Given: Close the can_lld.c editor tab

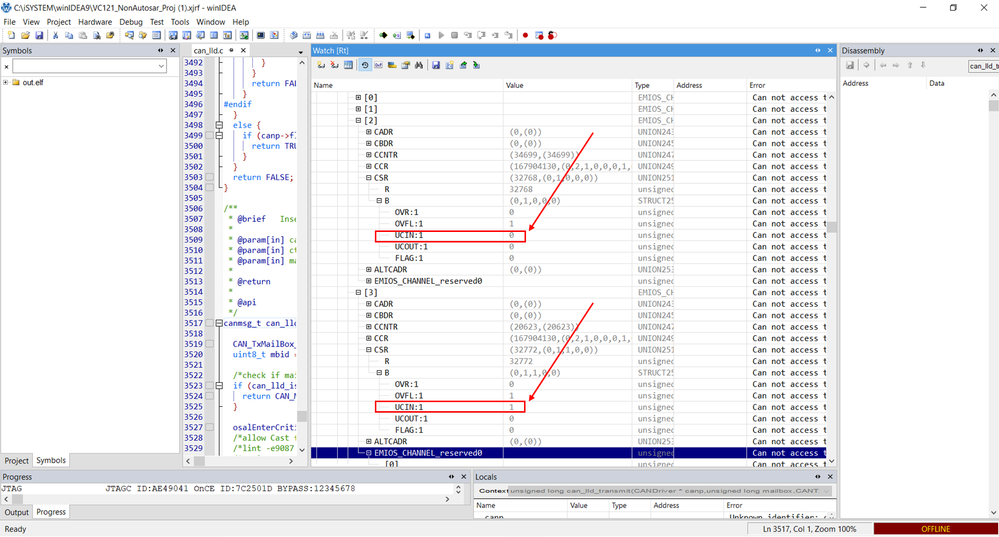Looking at the screenshot, I should [244, 50].
